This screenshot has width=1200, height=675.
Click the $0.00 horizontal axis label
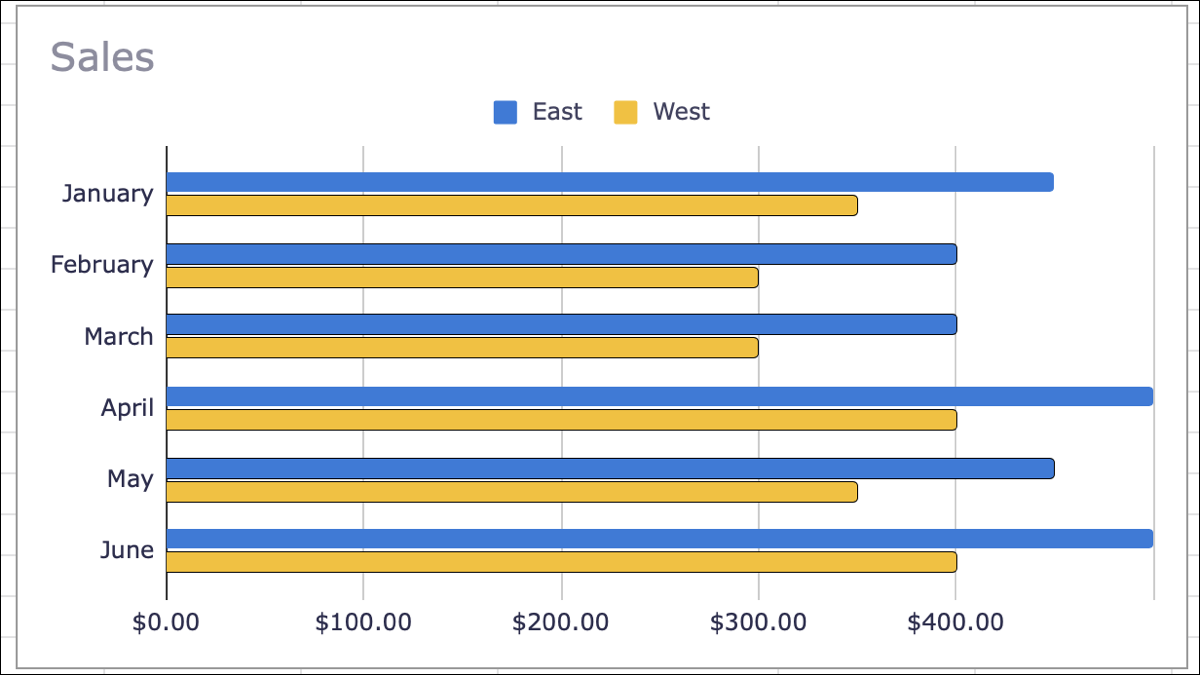pyautogui.click(x=166, y=622)
